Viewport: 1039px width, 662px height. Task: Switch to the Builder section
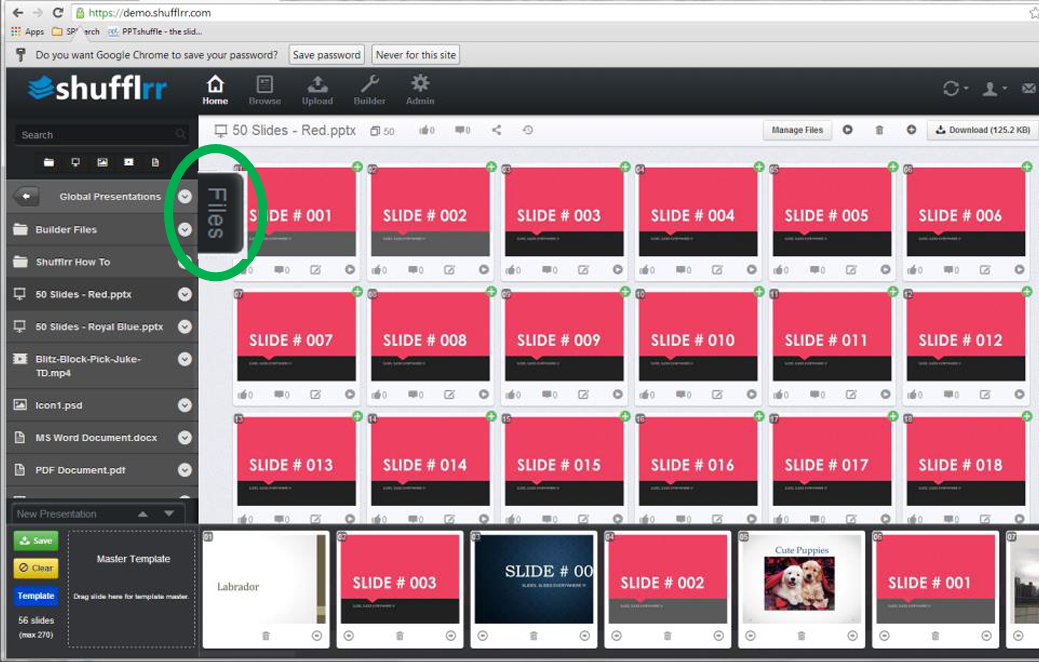pos(369,90)
